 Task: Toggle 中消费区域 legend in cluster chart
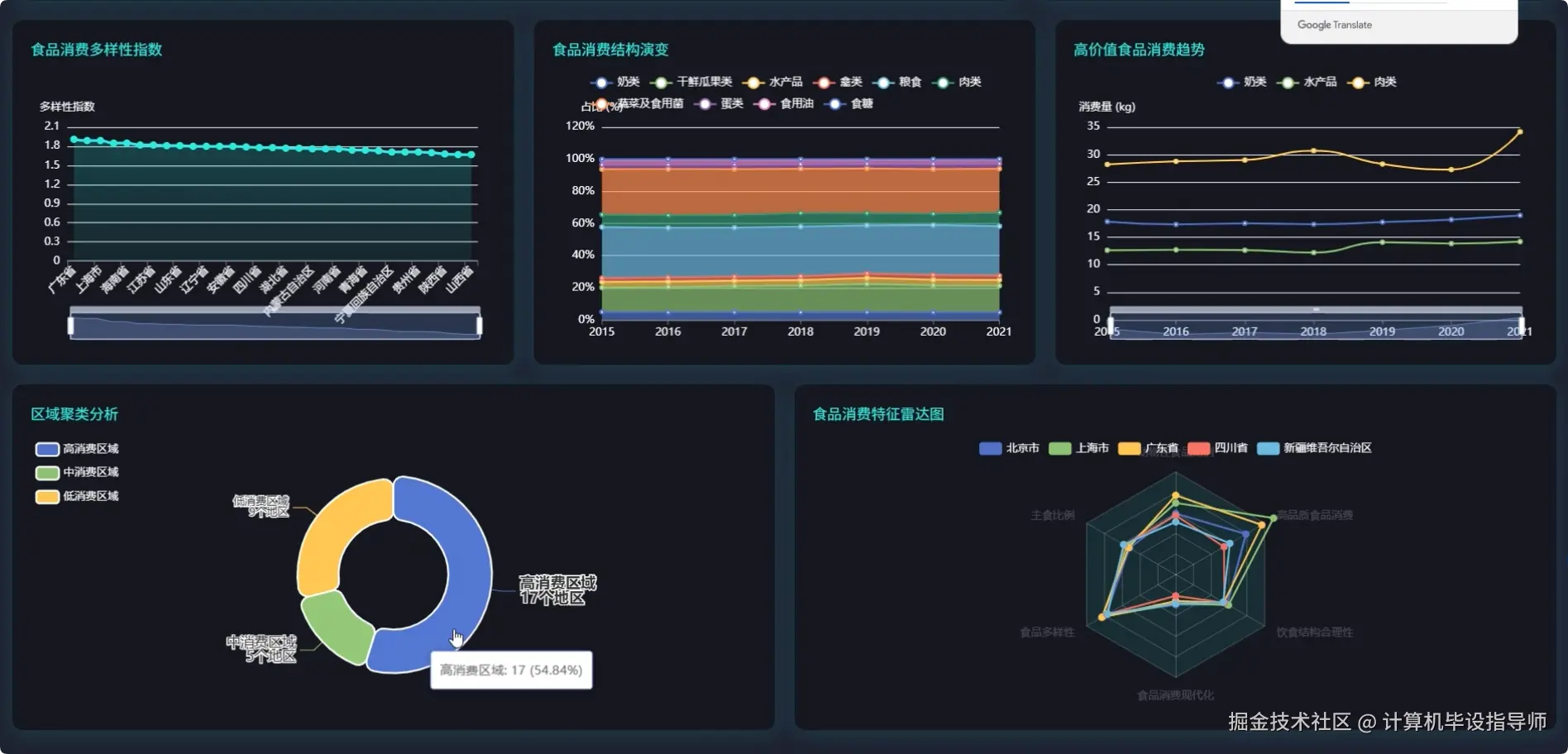pos(77,472)
